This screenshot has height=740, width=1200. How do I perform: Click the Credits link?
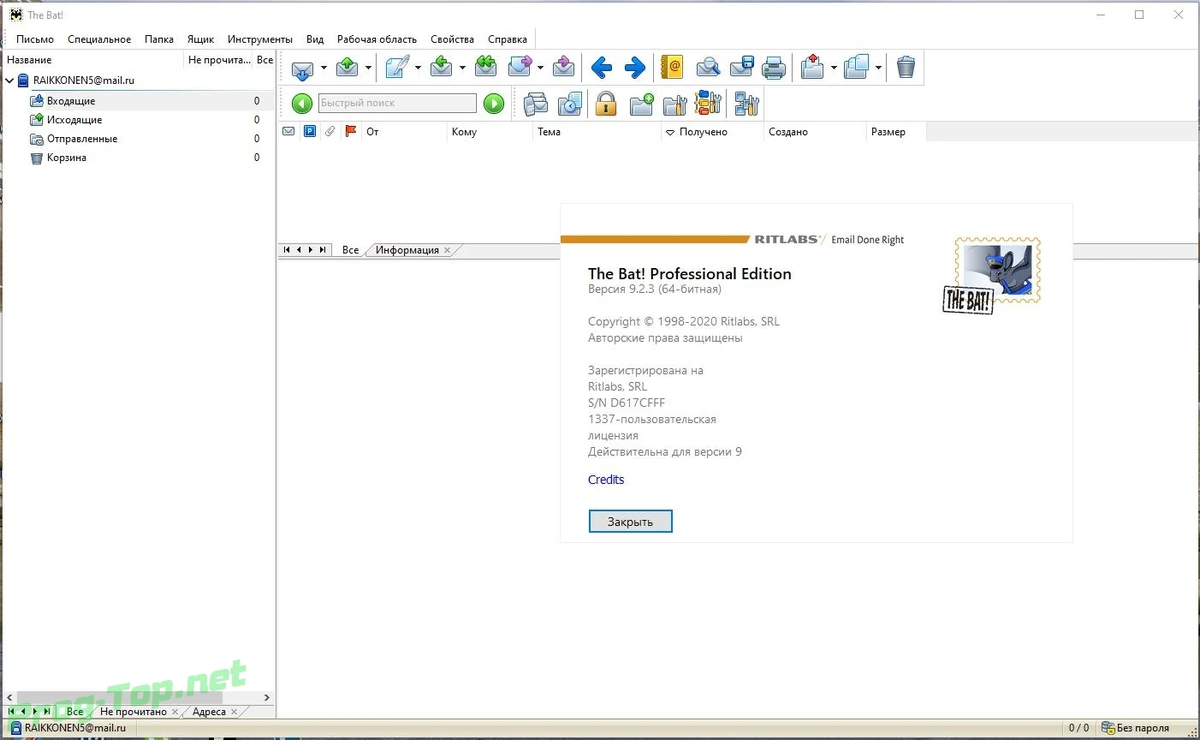pos(606,480)
